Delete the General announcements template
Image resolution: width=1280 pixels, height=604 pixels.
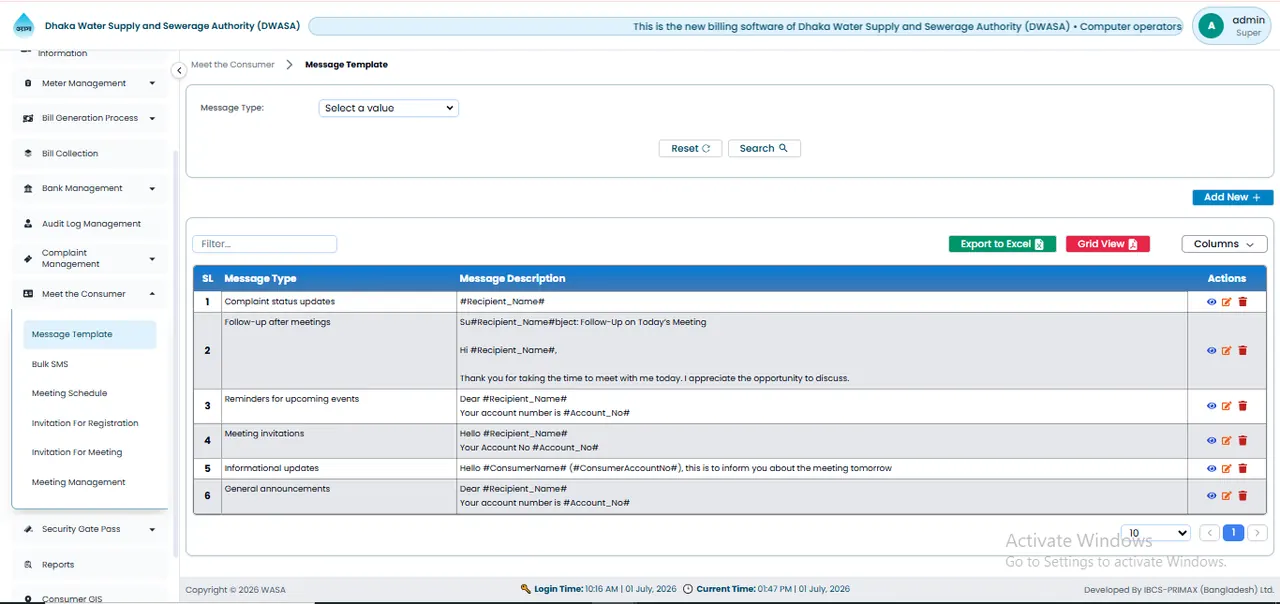(x=1243, y=496)
